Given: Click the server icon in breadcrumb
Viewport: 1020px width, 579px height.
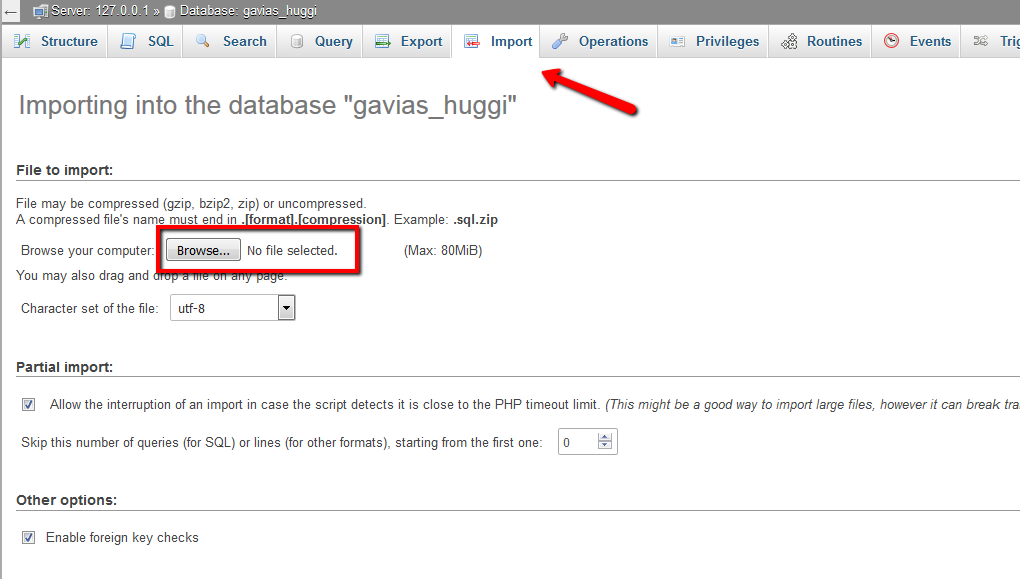Looking at the screenshot, I should 40,11.
